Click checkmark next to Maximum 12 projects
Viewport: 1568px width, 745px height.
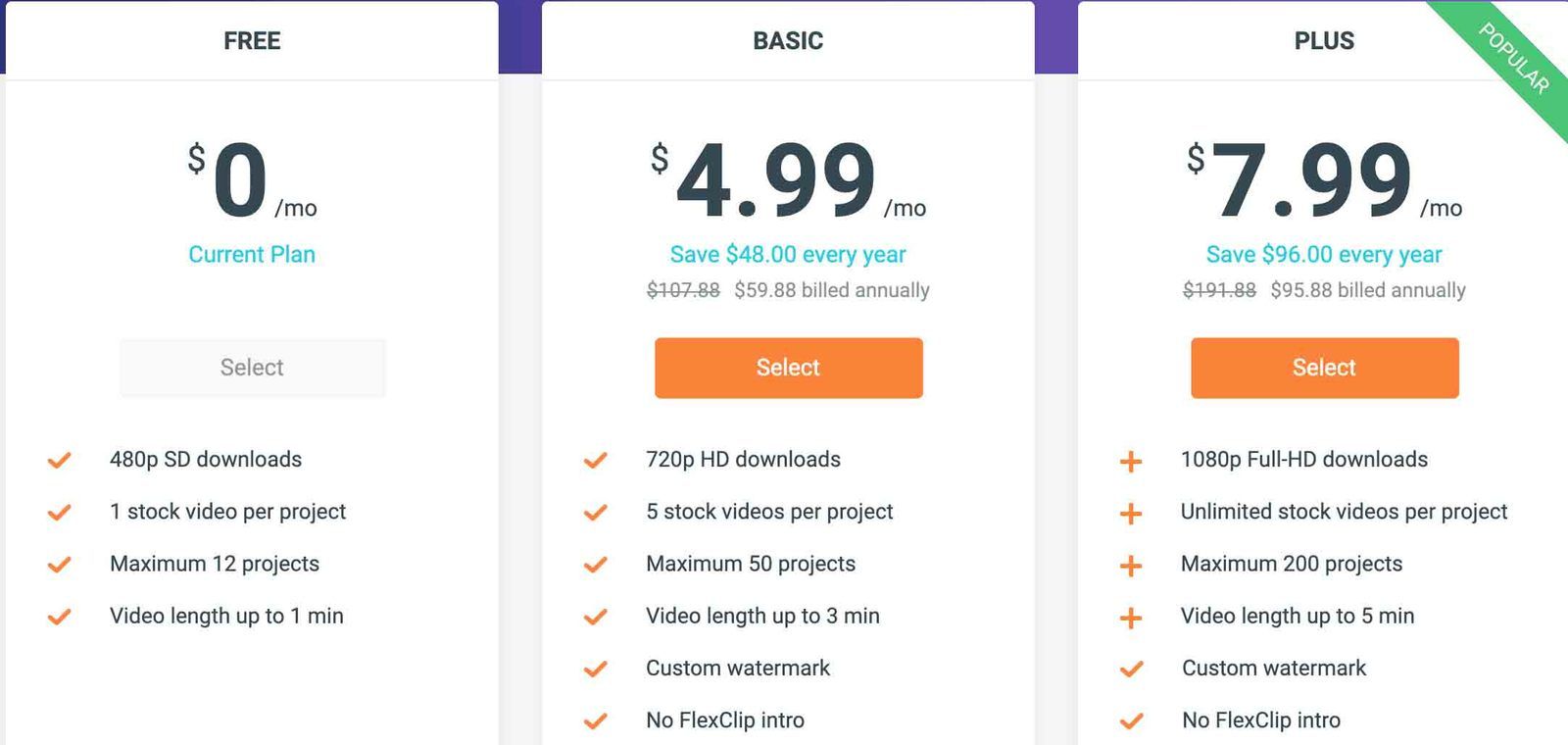pos(60,565)
